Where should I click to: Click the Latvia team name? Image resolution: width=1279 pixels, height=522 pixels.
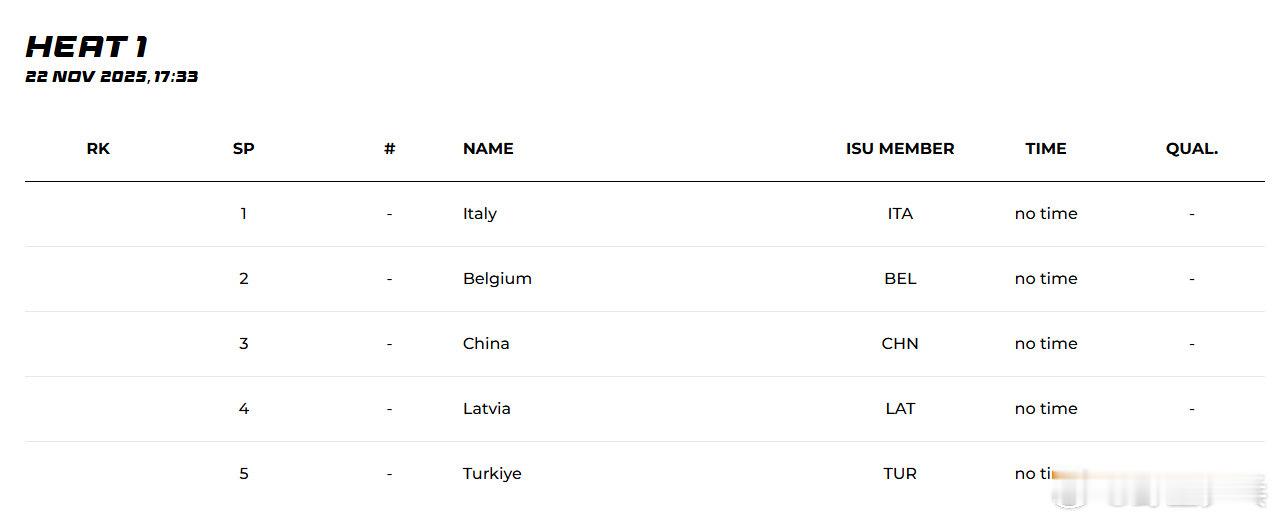pyautogui.click(x=487, y=409)
